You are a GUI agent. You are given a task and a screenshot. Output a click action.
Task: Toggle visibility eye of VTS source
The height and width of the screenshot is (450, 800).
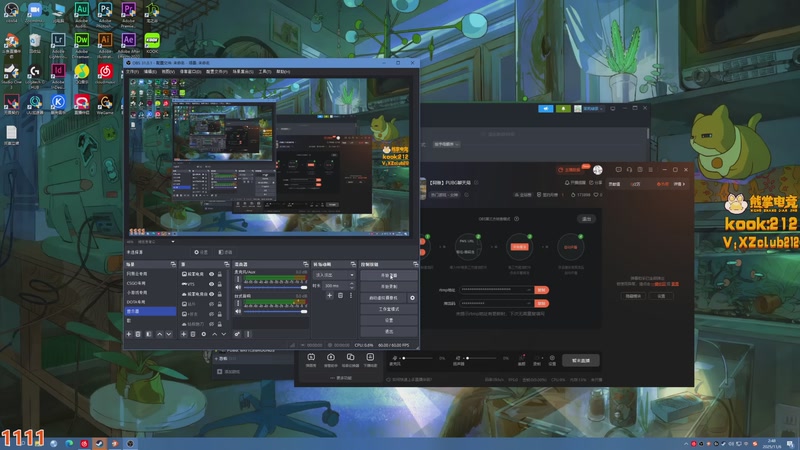click(x=211, y=284)
